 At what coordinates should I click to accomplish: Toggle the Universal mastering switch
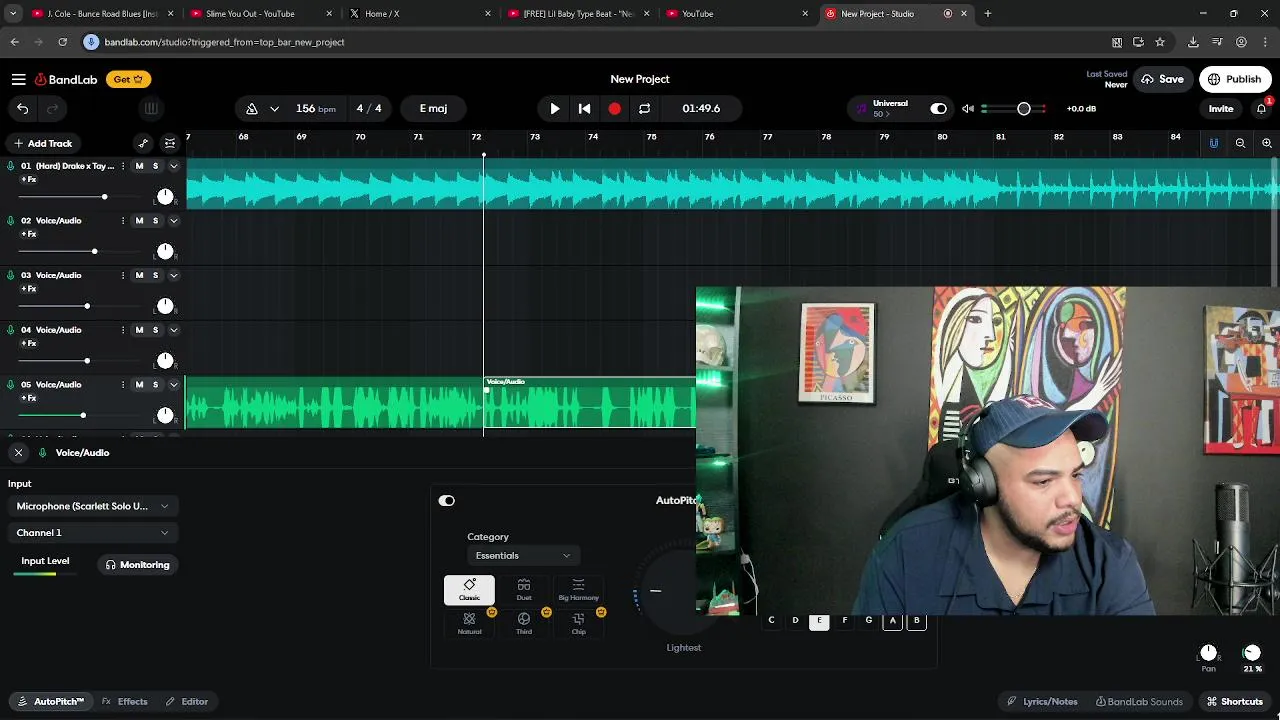[x=938, y=108]
